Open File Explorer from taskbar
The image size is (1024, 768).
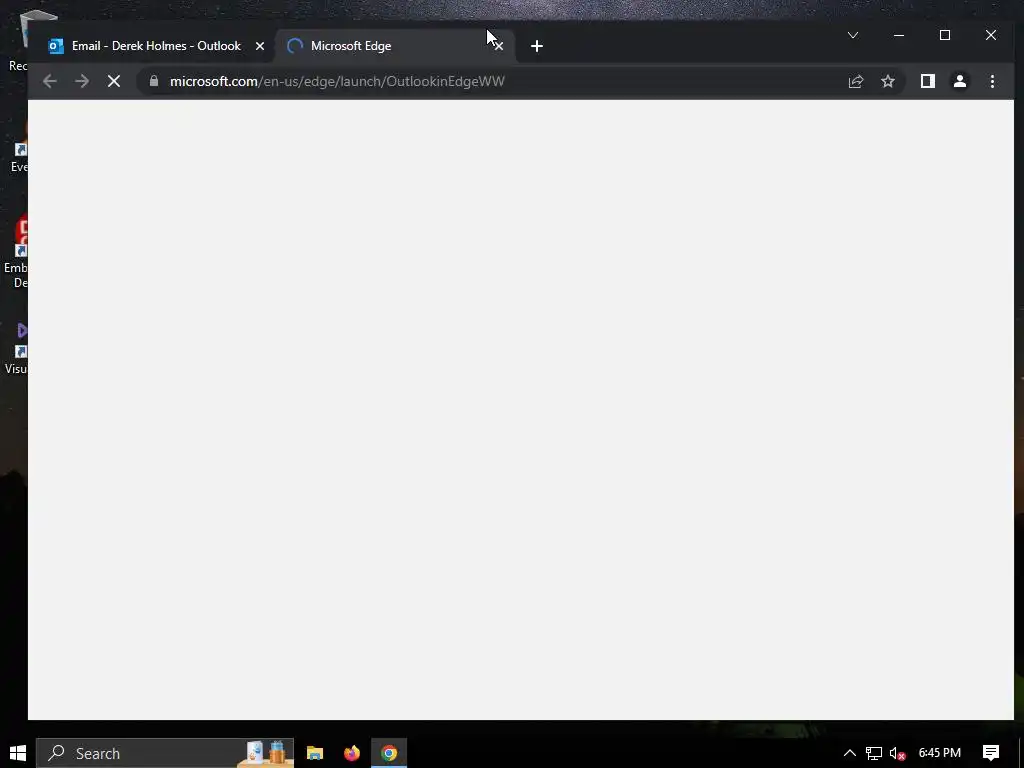click(x=315, y=753)
